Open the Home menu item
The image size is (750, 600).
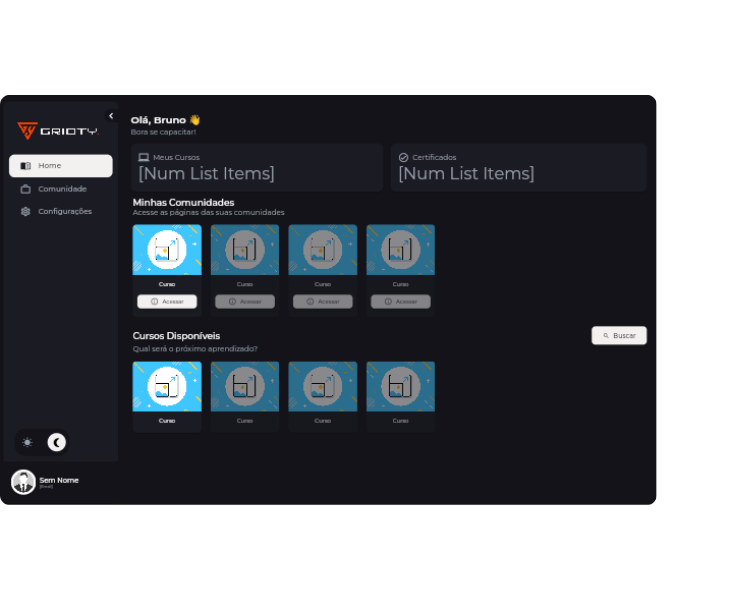pyautogui.click(x=61, y=166)
